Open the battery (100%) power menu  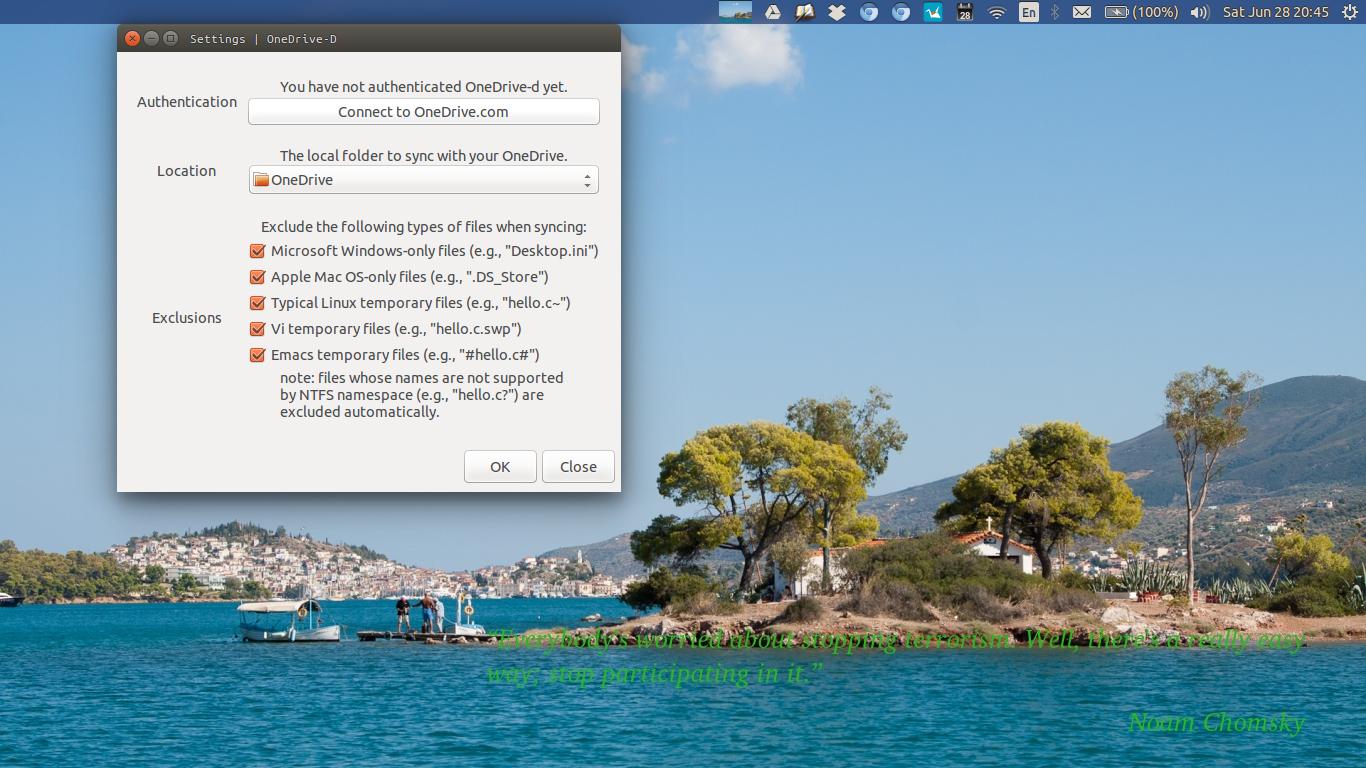1142,12
